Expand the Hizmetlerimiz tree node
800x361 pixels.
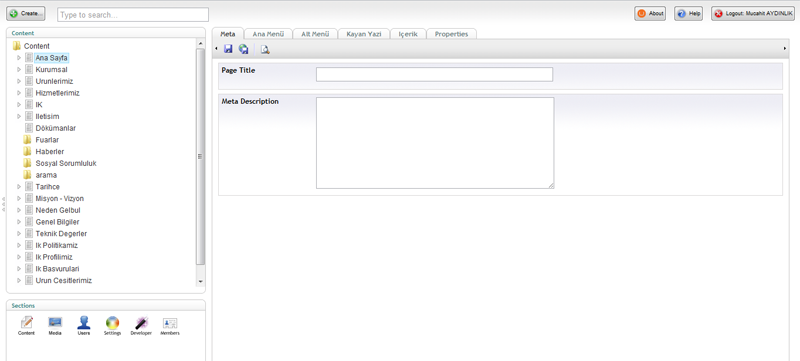[x=19, y=93]
